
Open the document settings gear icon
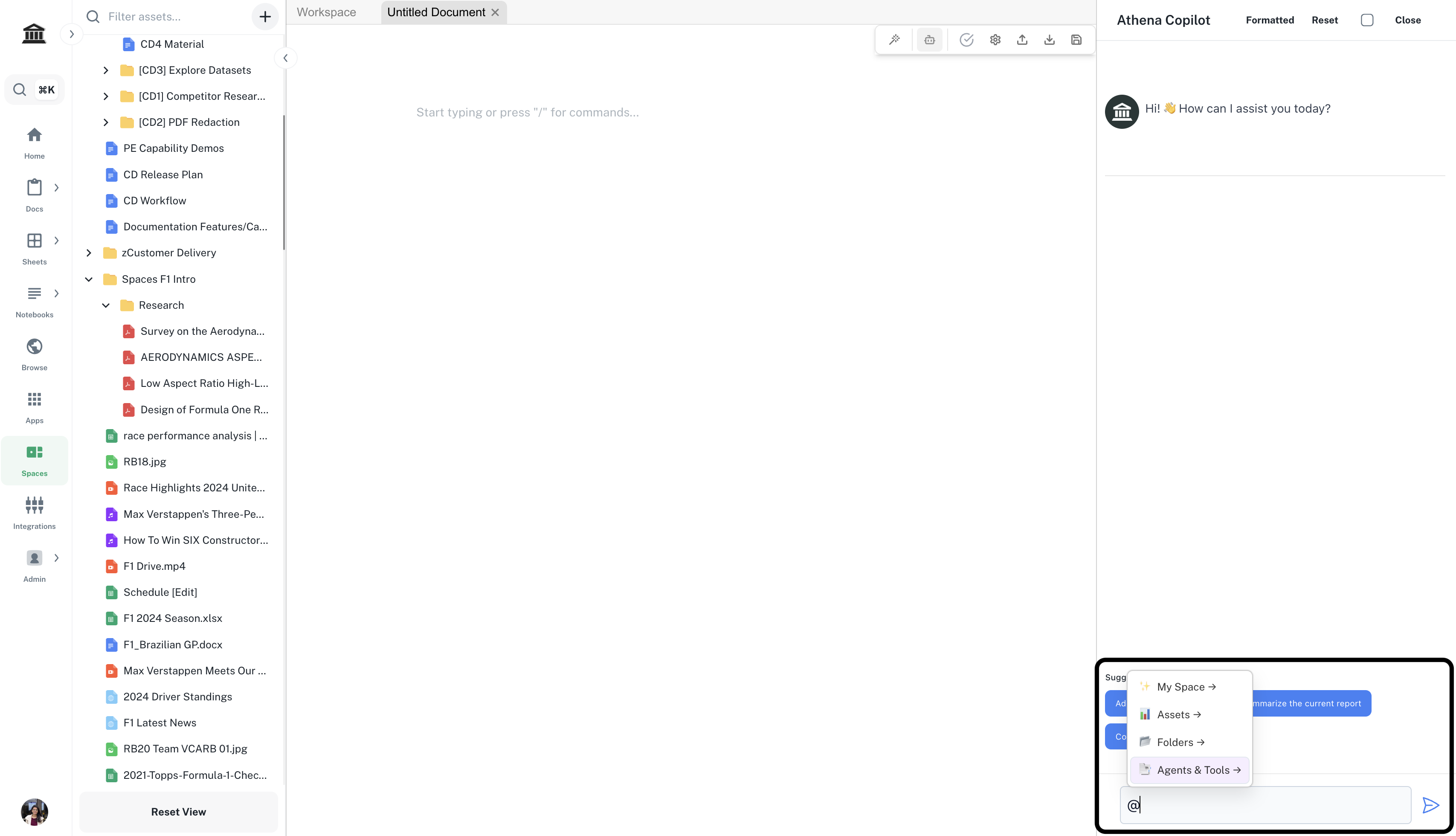tap(995, 40)
